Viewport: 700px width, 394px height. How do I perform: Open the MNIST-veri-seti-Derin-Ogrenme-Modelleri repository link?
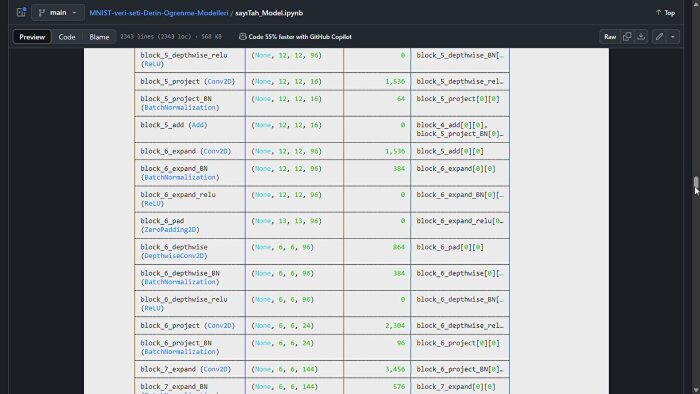pos(158,13)
